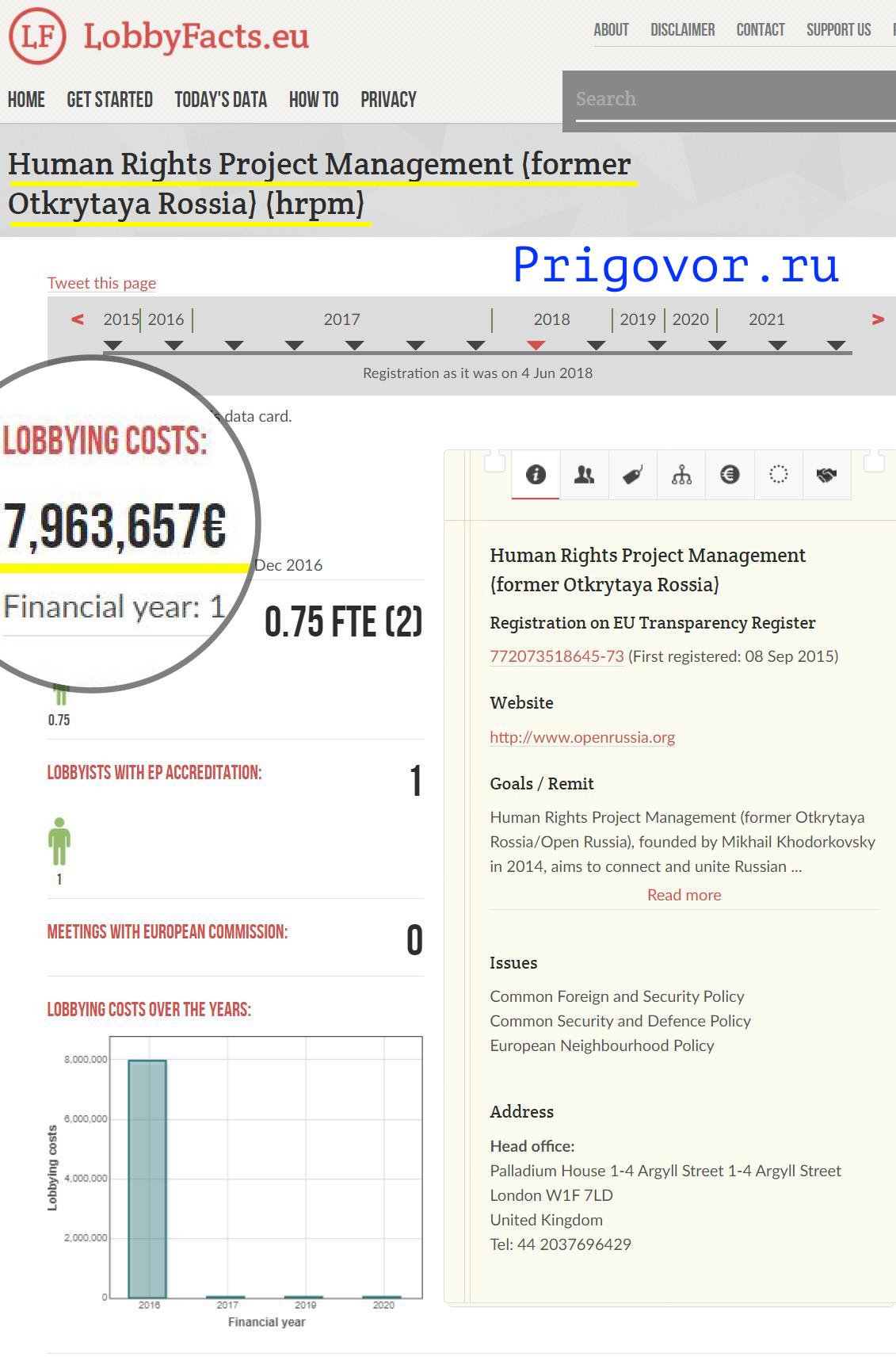Open the HOME menu item
896x1357 pixels.
pos(26,99)
